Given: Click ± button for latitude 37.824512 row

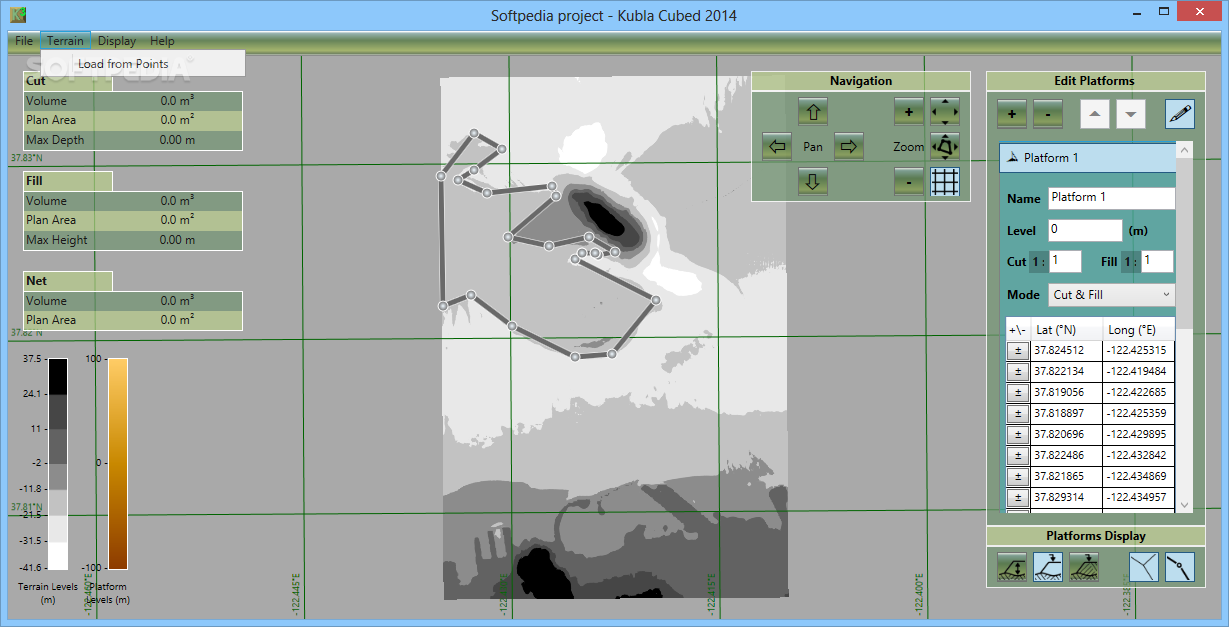Looking at the screenshot, I should 1018,351.
